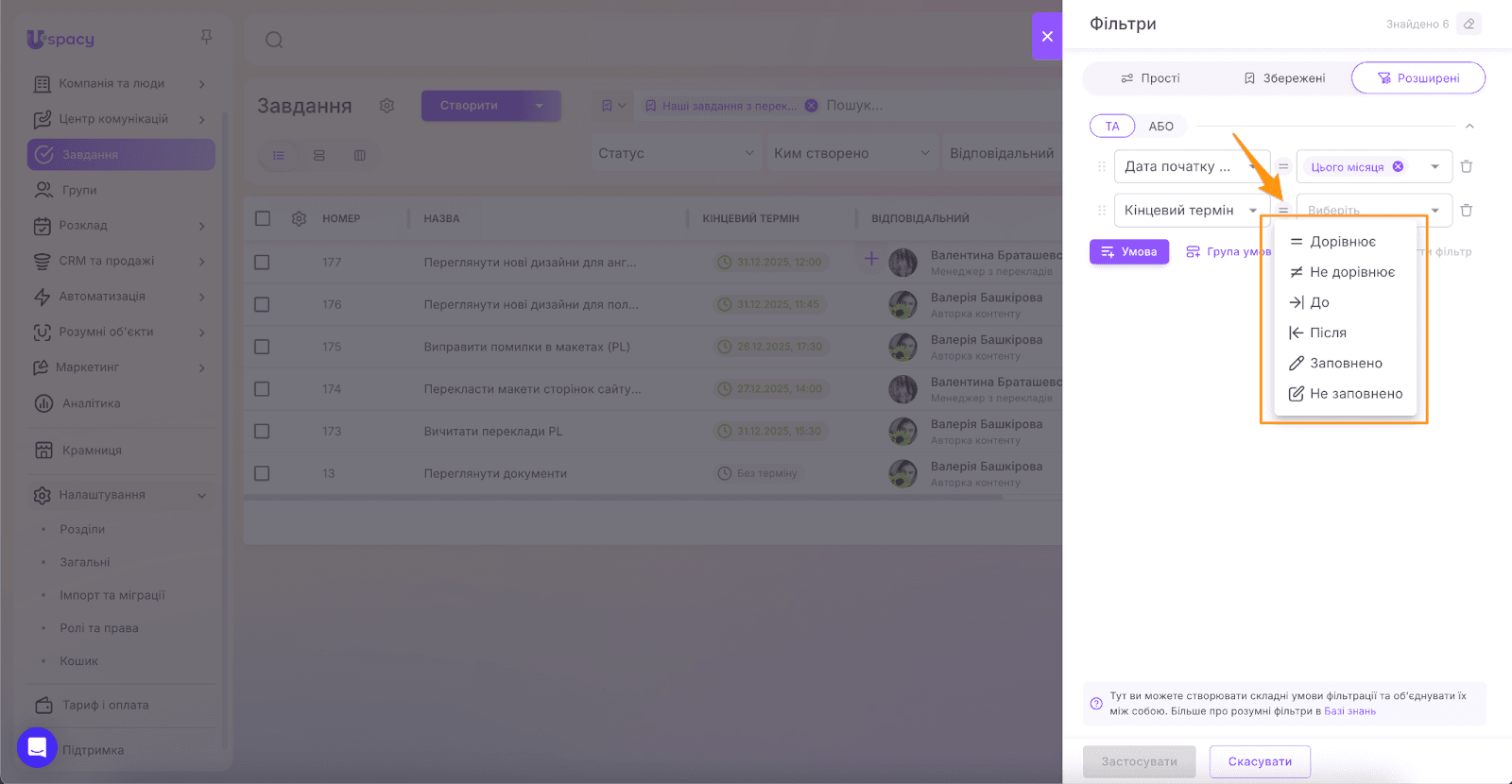
Task: Open Крамниця in sidebar
Action: pyautogui.click(x=92, y=451)
